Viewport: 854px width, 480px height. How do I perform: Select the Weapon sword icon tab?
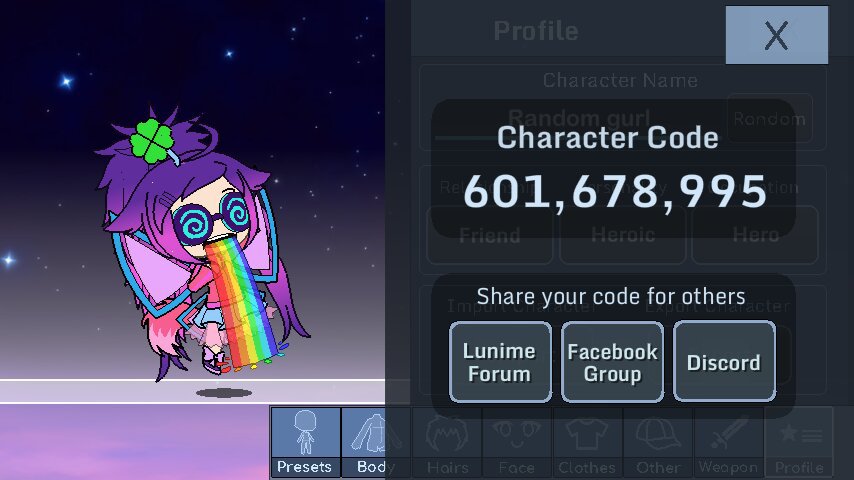click(x=728, y=442)
